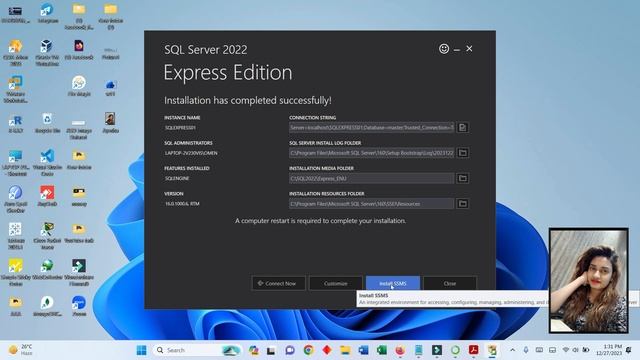Select the Connection String text field
The width and height of the screenshot is (640, 360).
coord(371,127)
